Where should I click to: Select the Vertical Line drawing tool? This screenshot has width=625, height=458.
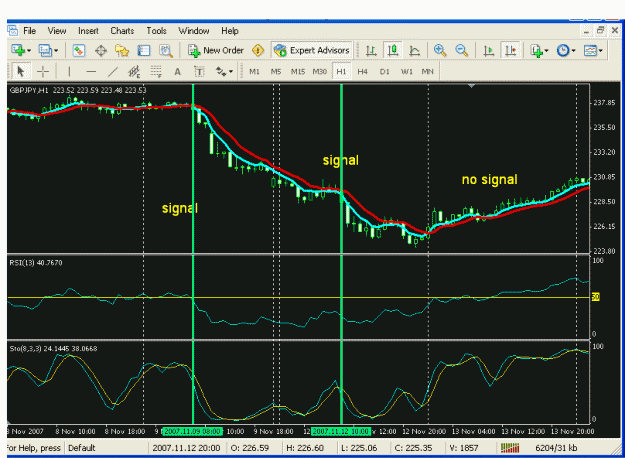click(69, 72)
